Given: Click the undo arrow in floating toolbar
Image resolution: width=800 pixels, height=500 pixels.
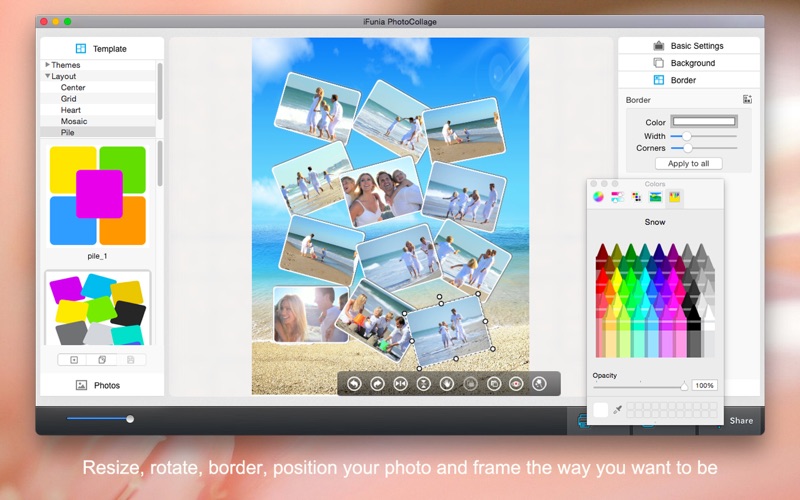Looking at the screenshot, I should tap(354, 384).
